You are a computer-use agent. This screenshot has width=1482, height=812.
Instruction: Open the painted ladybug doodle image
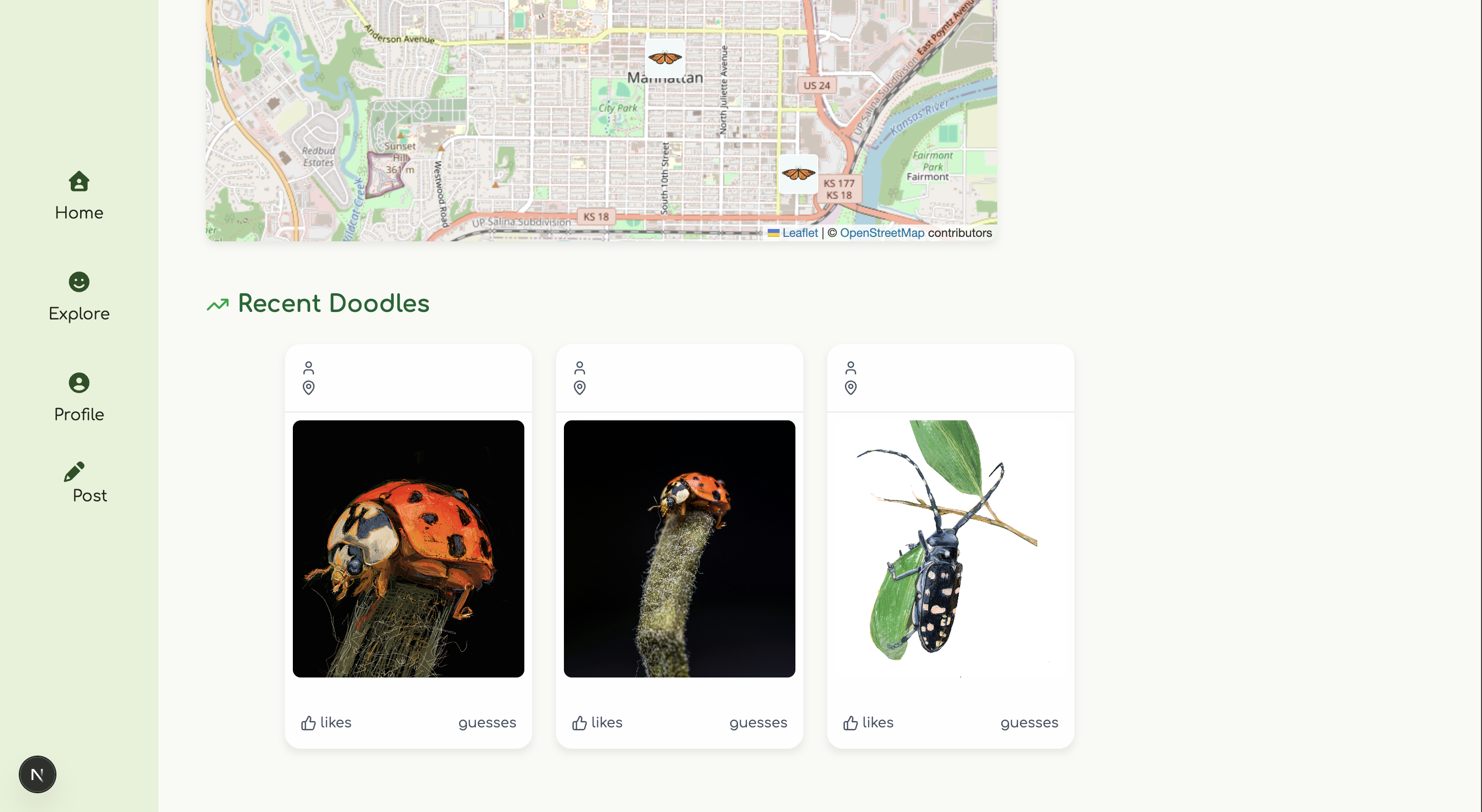pyautogui.click(x=409, y=548)
